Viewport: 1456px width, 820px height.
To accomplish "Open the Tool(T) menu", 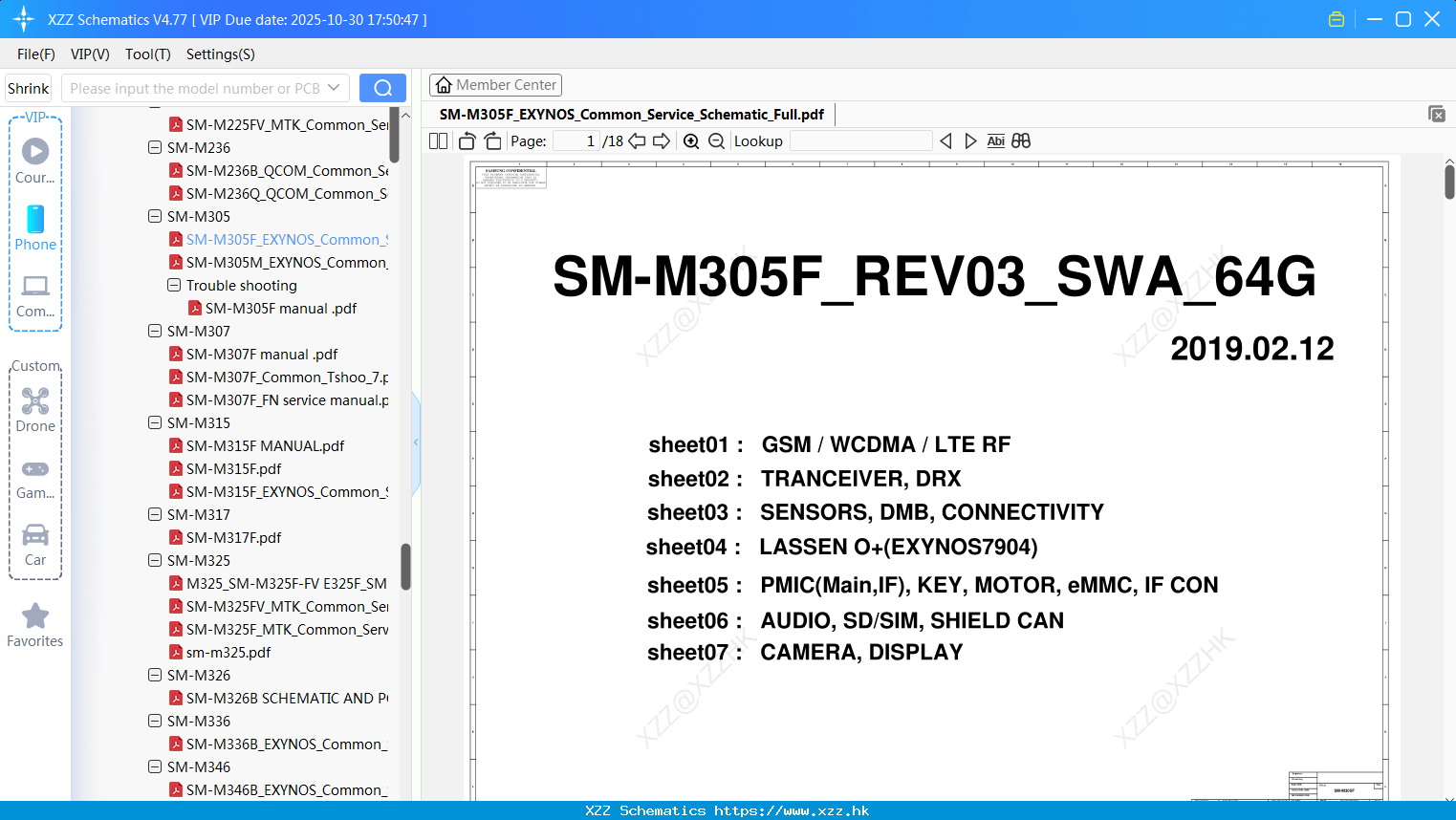I will (148, 54).
